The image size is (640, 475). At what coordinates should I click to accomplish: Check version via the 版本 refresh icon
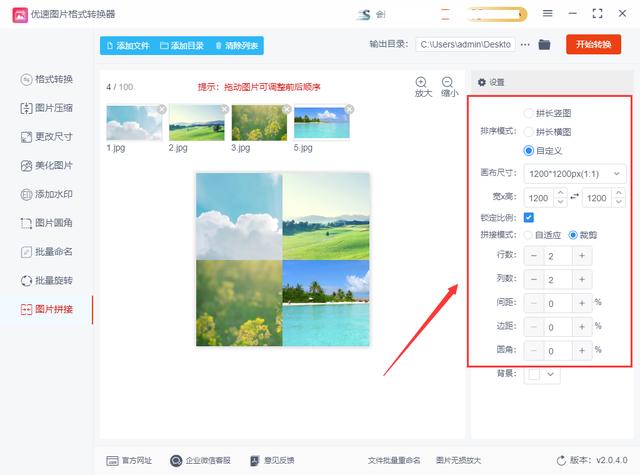pyautogui.click(x=561, y=461)
